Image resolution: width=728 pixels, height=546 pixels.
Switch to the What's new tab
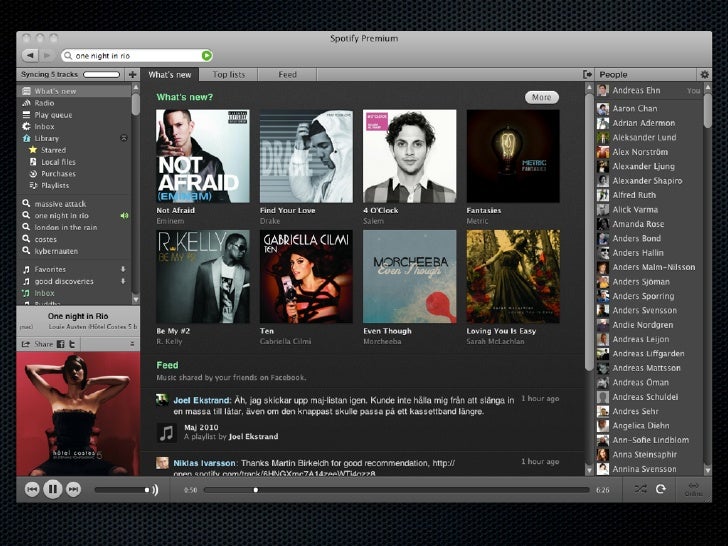(170, 74)
